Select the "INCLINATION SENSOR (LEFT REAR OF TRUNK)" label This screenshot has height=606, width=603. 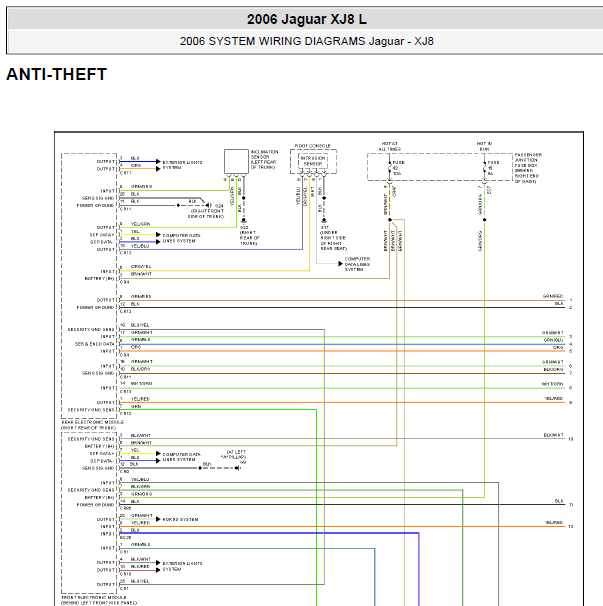264,160
